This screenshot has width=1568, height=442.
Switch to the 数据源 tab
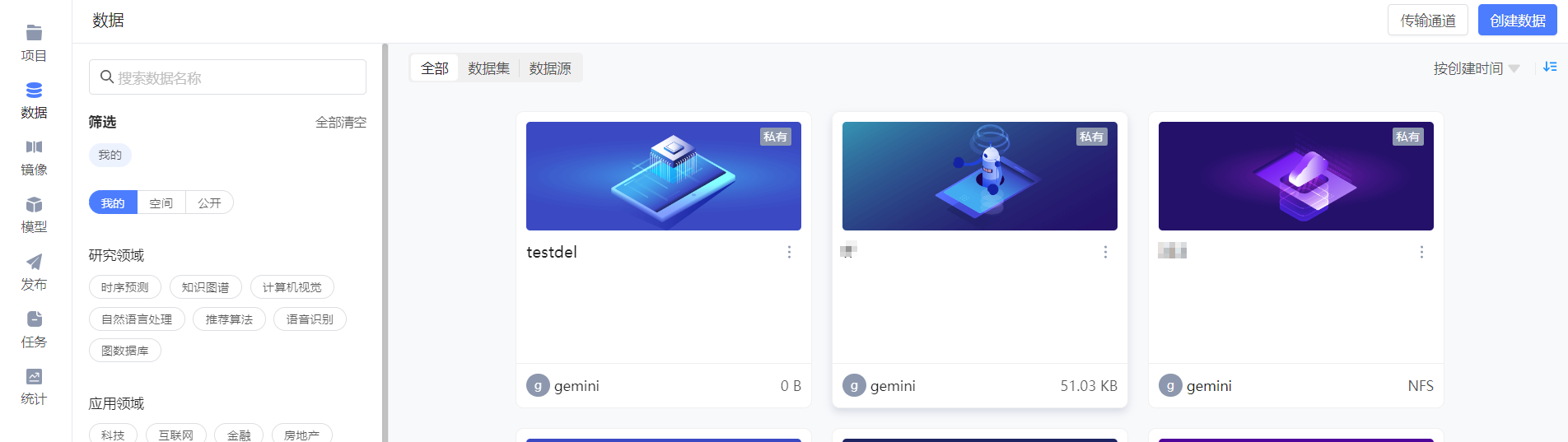[x=550, y=68]
